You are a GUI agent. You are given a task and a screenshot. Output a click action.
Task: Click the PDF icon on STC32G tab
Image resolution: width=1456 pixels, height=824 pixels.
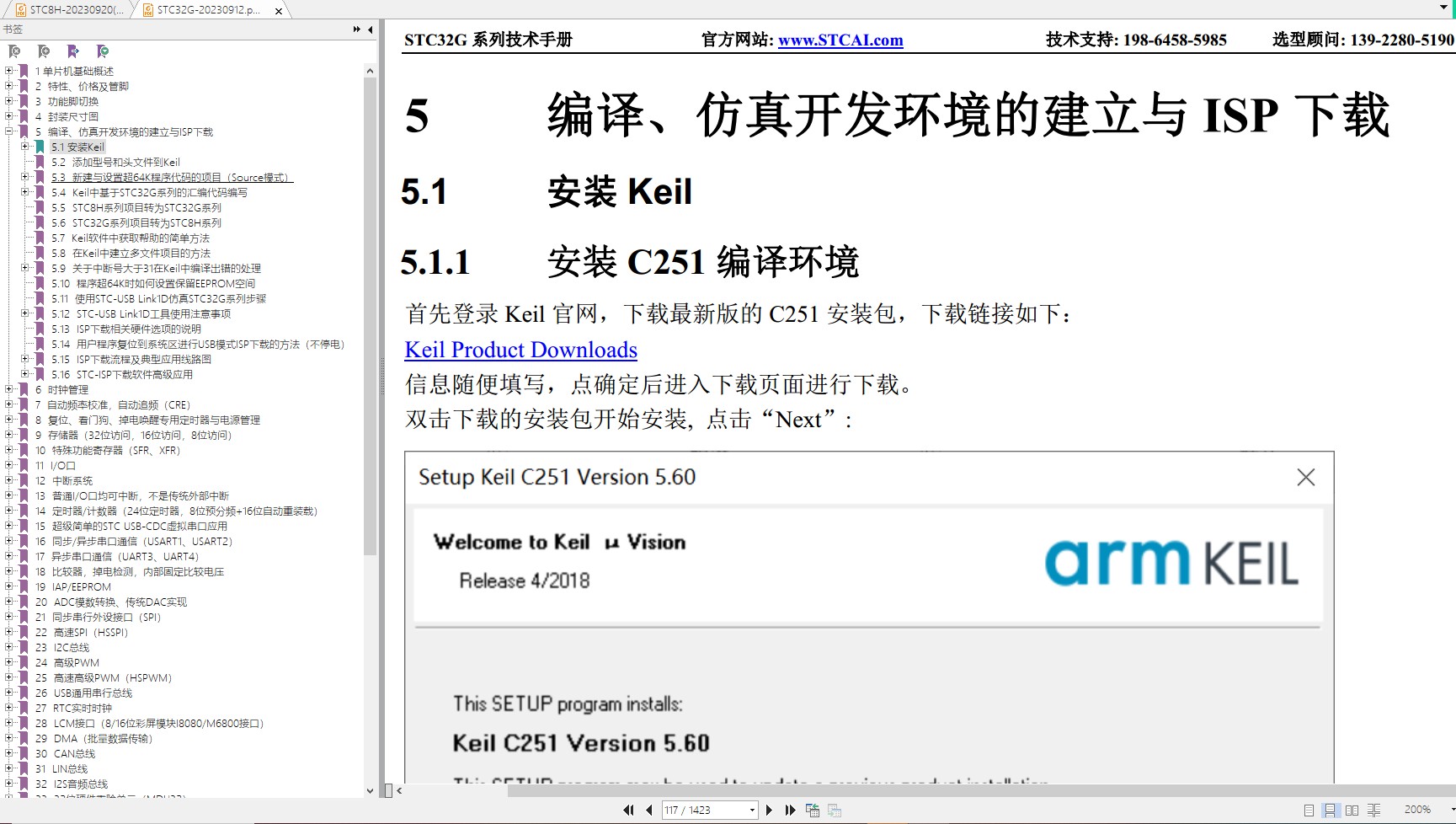coord(148,10)
